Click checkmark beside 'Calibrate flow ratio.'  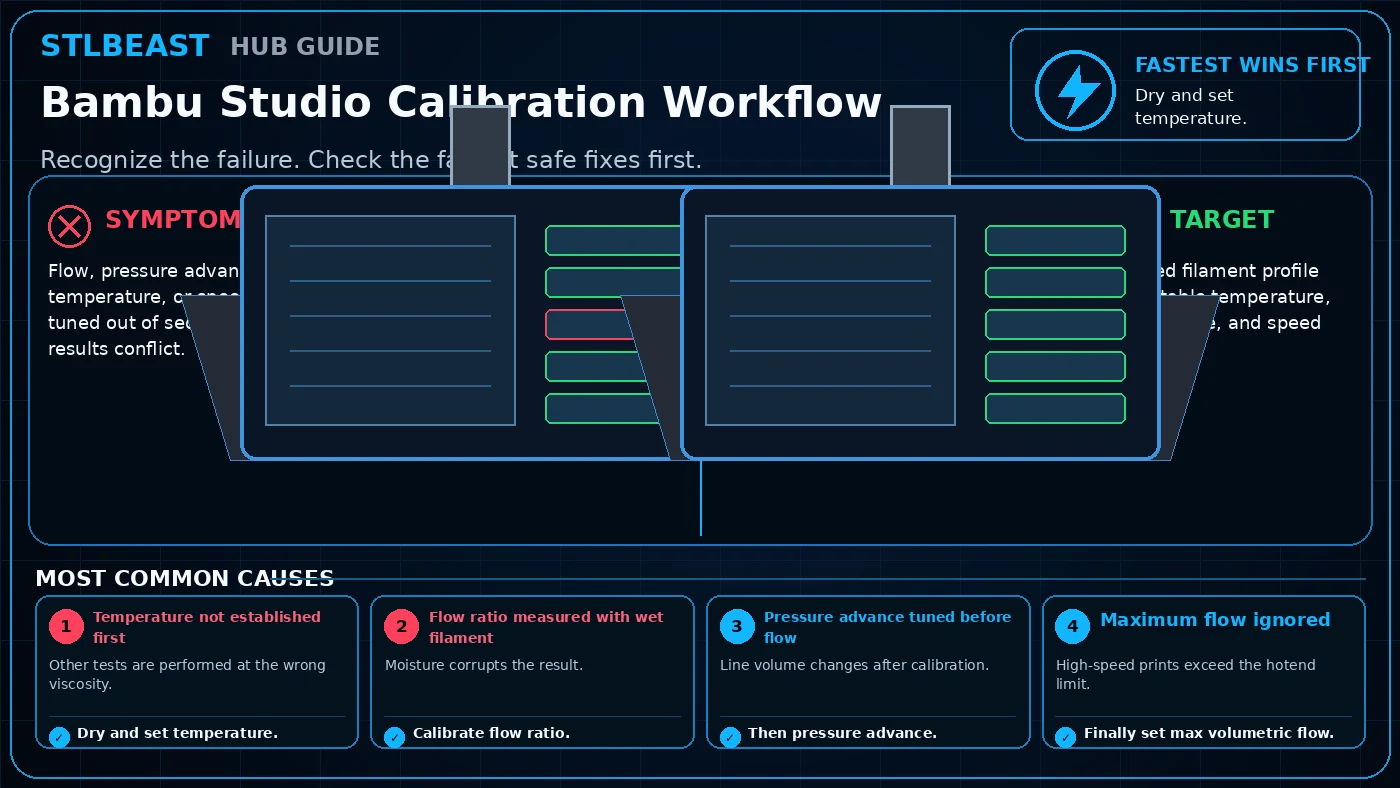pos(395,737)
